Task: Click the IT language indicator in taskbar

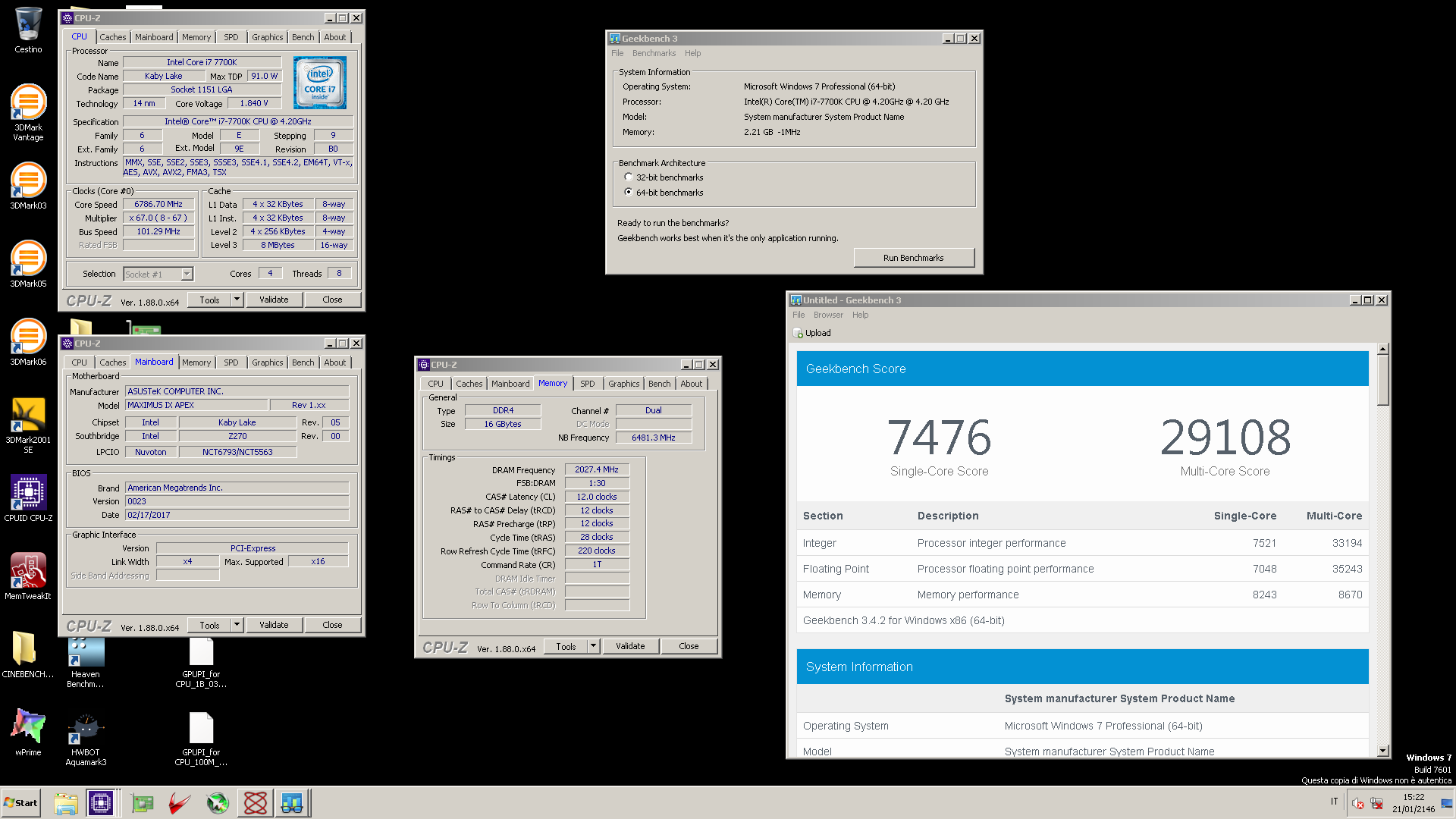Action: (1335, 802)
